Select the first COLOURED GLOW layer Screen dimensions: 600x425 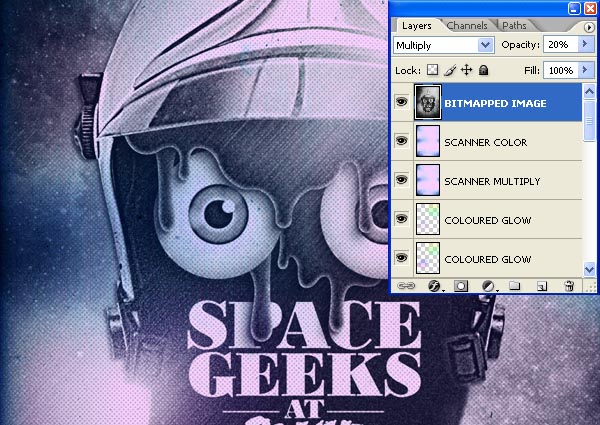coord(488,220)
